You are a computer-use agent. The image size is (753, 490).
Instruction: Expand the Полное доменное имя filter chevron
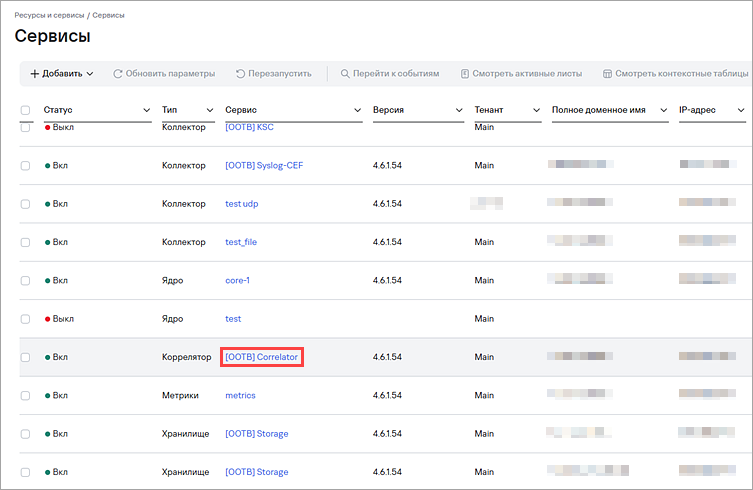[x=664, y=110]
